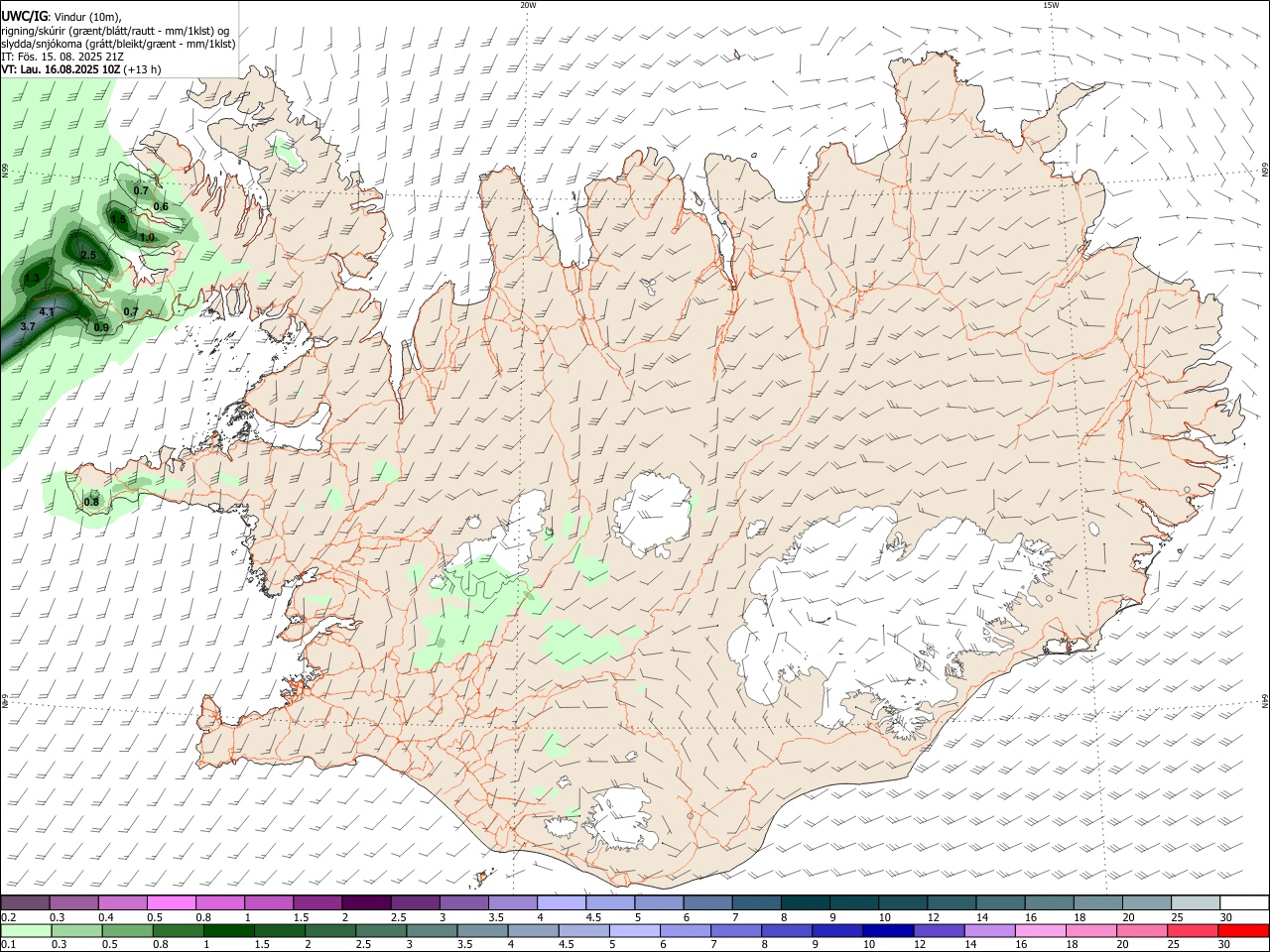Click the darkest purple swatch labeled 2 in upper row
Screen dimensions: 1270x952
(x=365, y=902)
